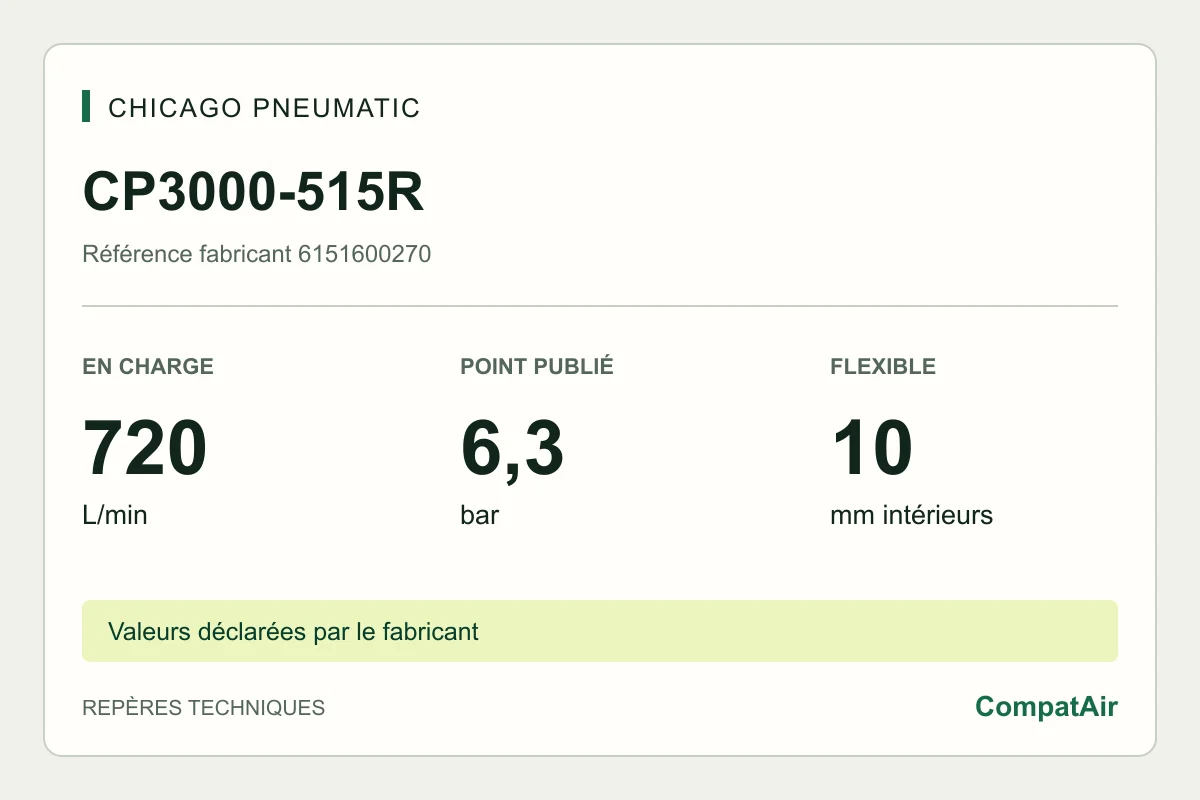Click the REPÈRES TECHNIQUES footer label

tap(203, 708)
